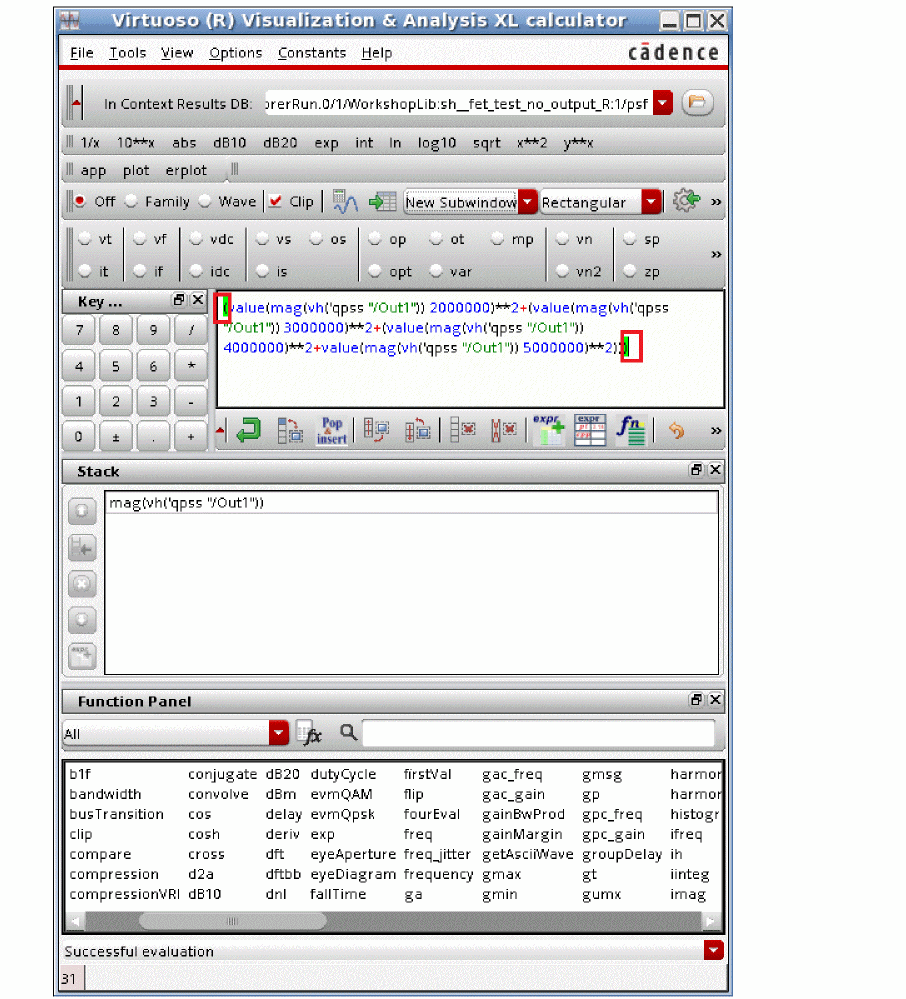Open the fn function list icon
This screenshot has width=906, height=999.
pos(631,431)
